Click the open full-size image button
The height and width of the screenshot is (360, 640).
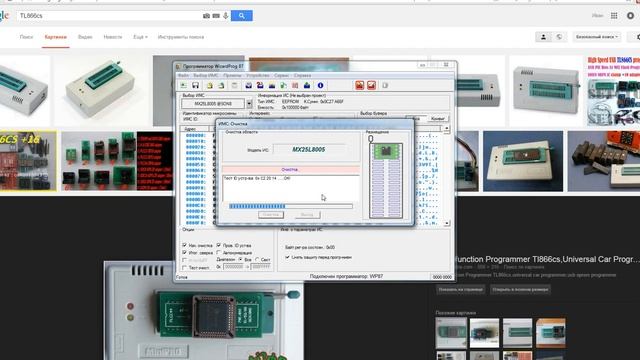coord(520,289)
